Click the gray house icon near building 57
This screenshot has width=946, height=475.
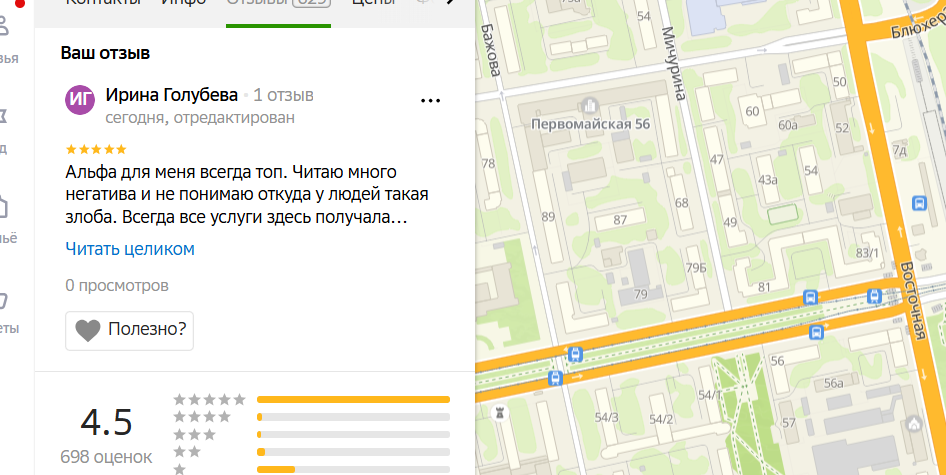tap(914, 422)
